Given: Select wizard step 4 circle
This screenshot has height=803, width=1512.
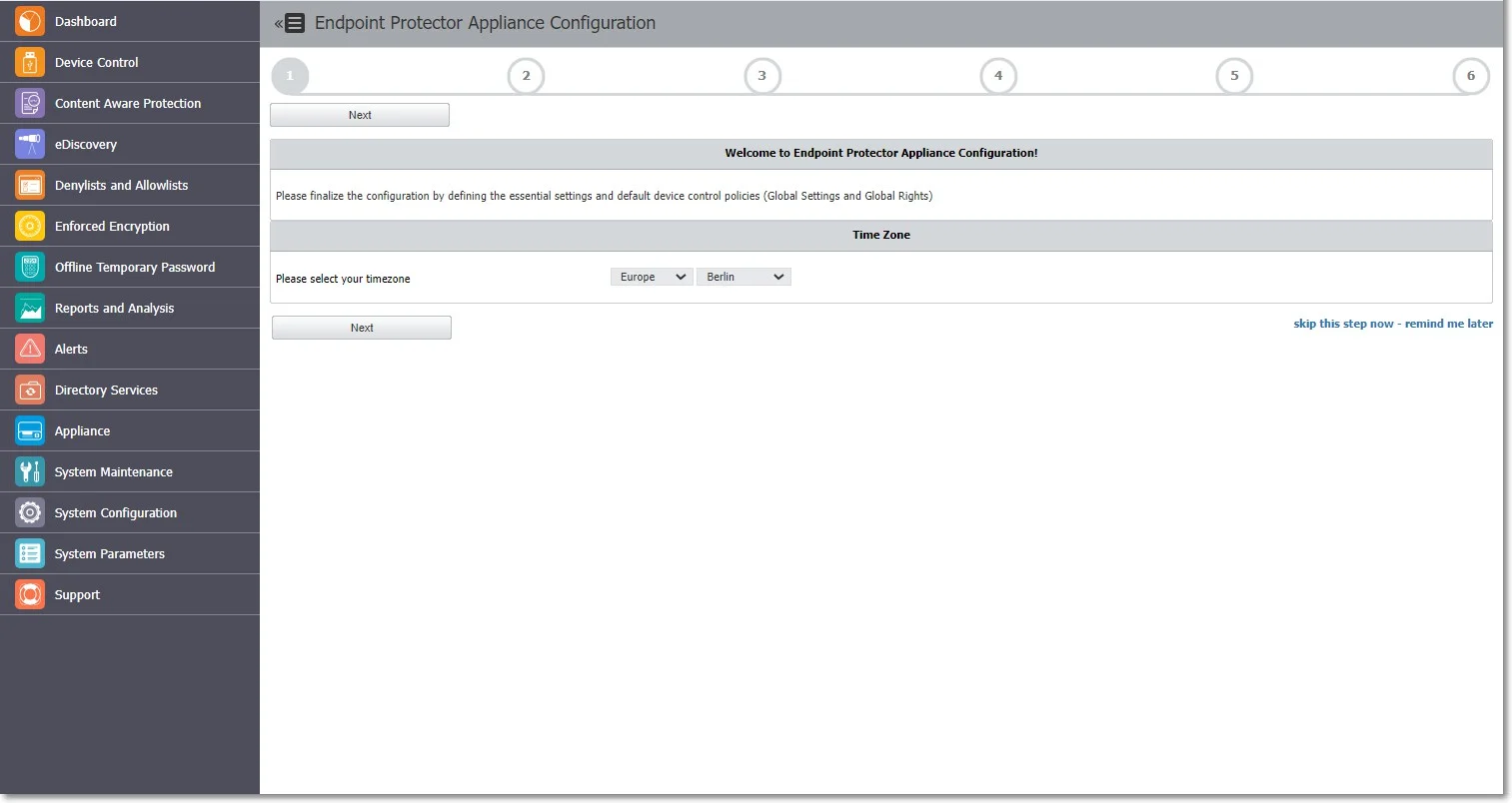Looking at the screenshot, I should coord(998,76).
